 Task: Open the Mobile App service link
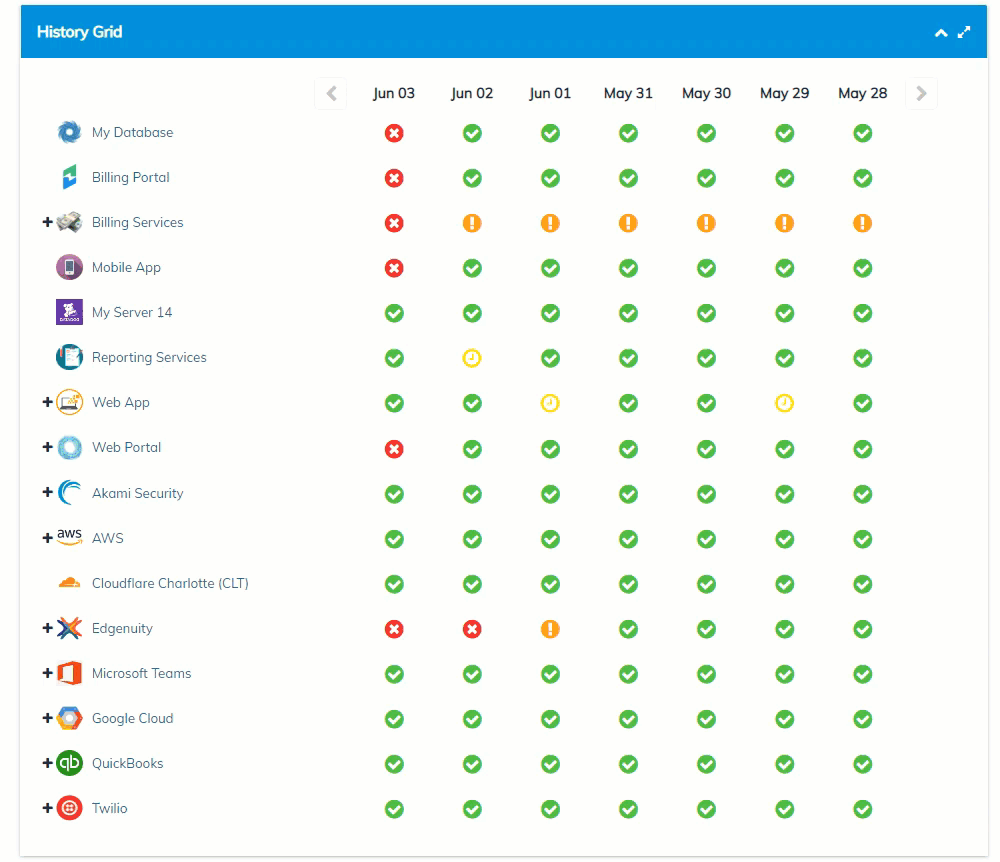click(126, 268)
